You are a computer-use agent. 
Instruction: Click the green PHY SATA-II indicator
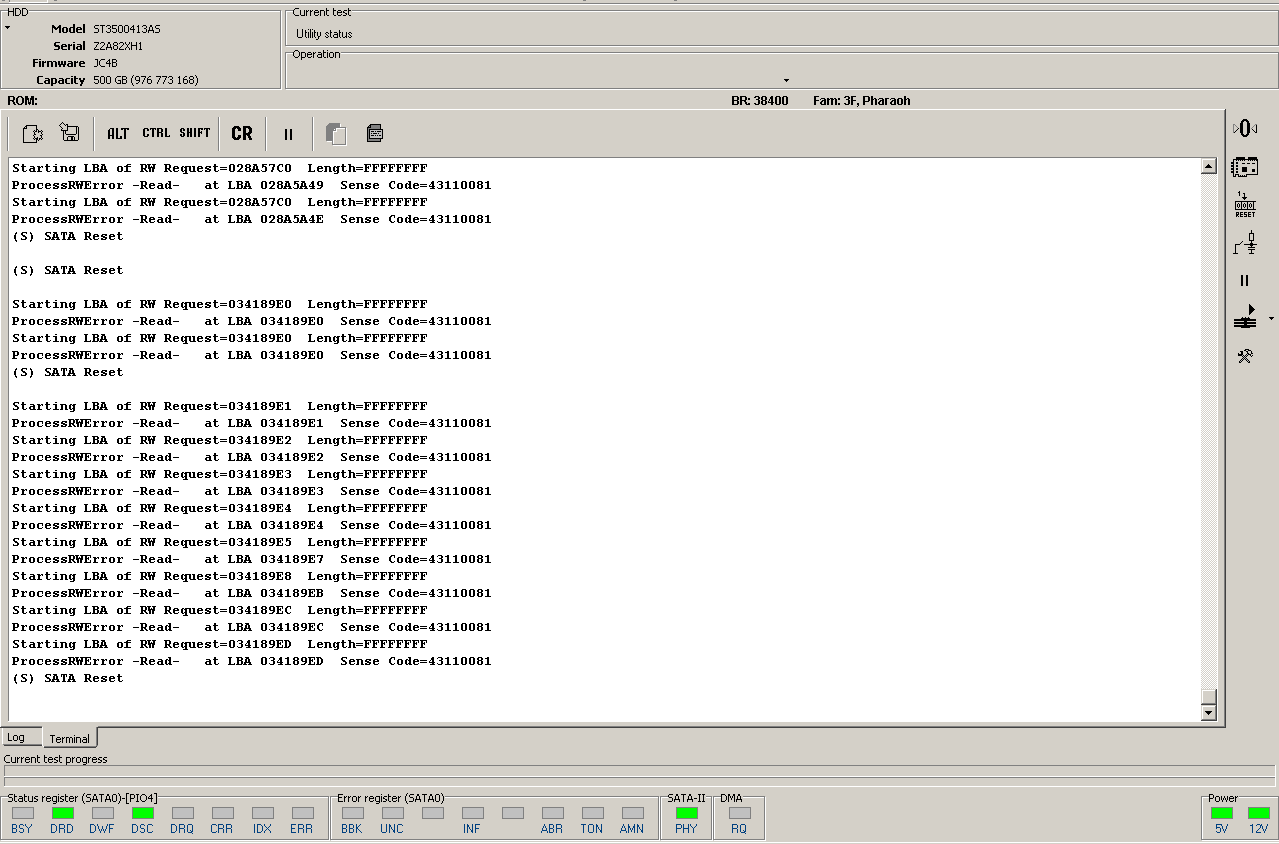[x=686, y=814]
